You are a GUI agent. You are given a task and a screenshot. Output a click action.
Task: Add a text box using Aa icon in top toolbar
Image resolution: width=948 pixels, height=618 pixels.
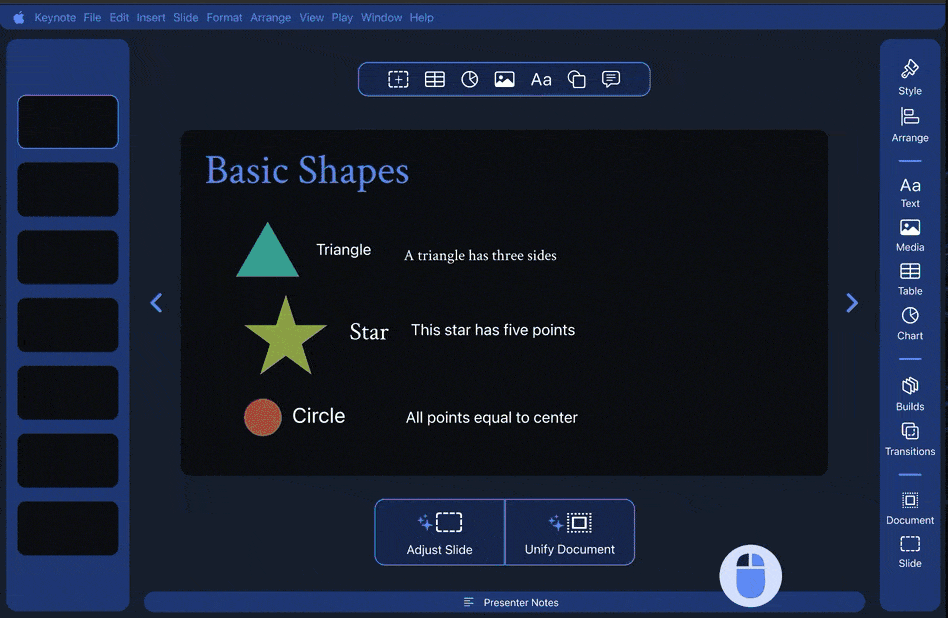(x=541, y=80)
